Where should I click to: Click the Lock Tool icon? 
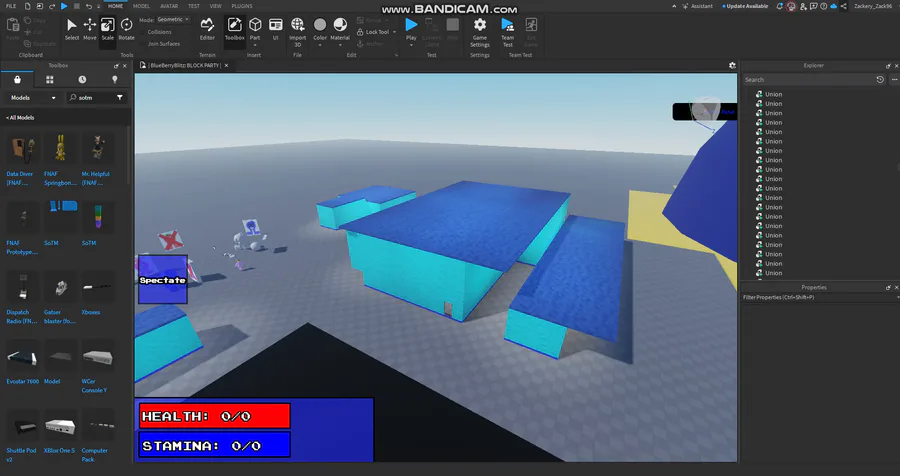coord(360,32)
